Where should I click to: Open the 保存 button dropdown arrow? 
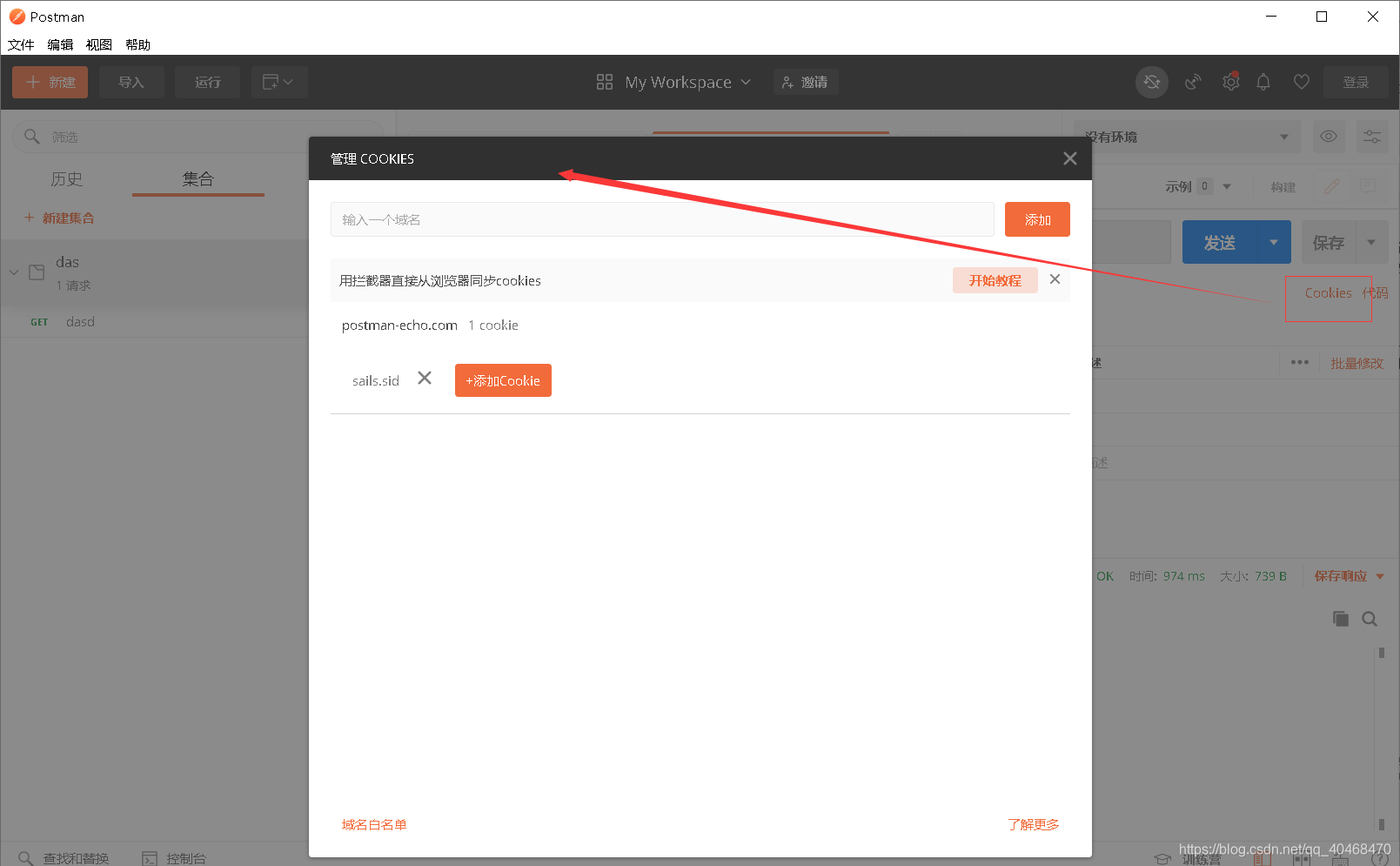coord(1371,243)
